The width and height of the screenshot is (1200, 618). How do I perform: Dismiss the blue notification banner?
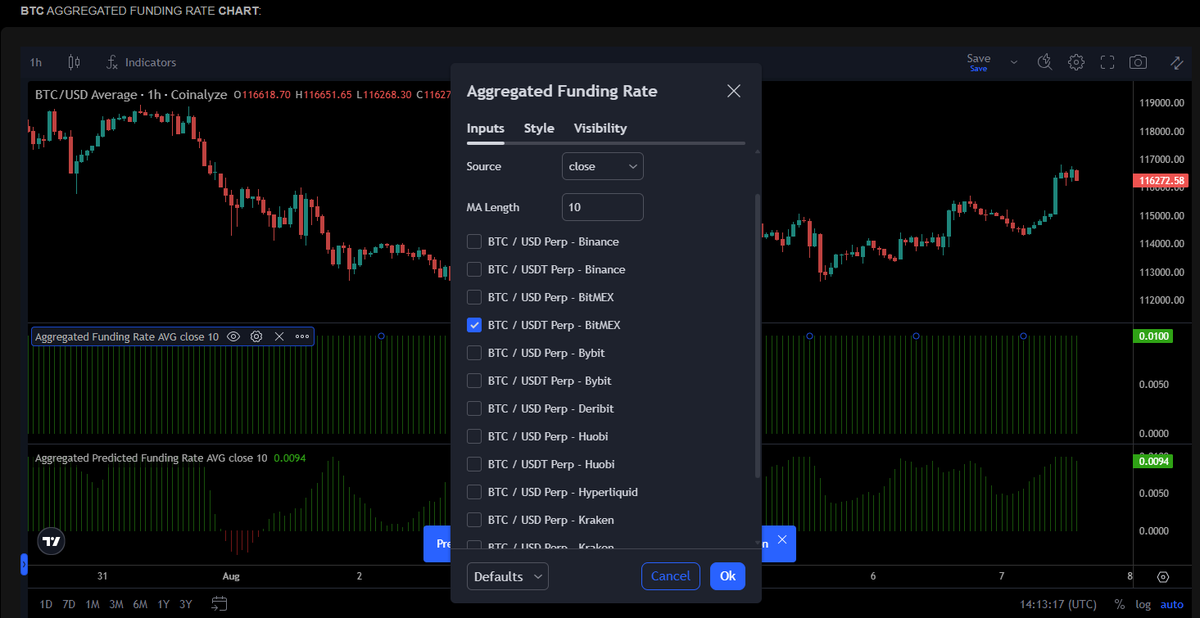[782, 540]
